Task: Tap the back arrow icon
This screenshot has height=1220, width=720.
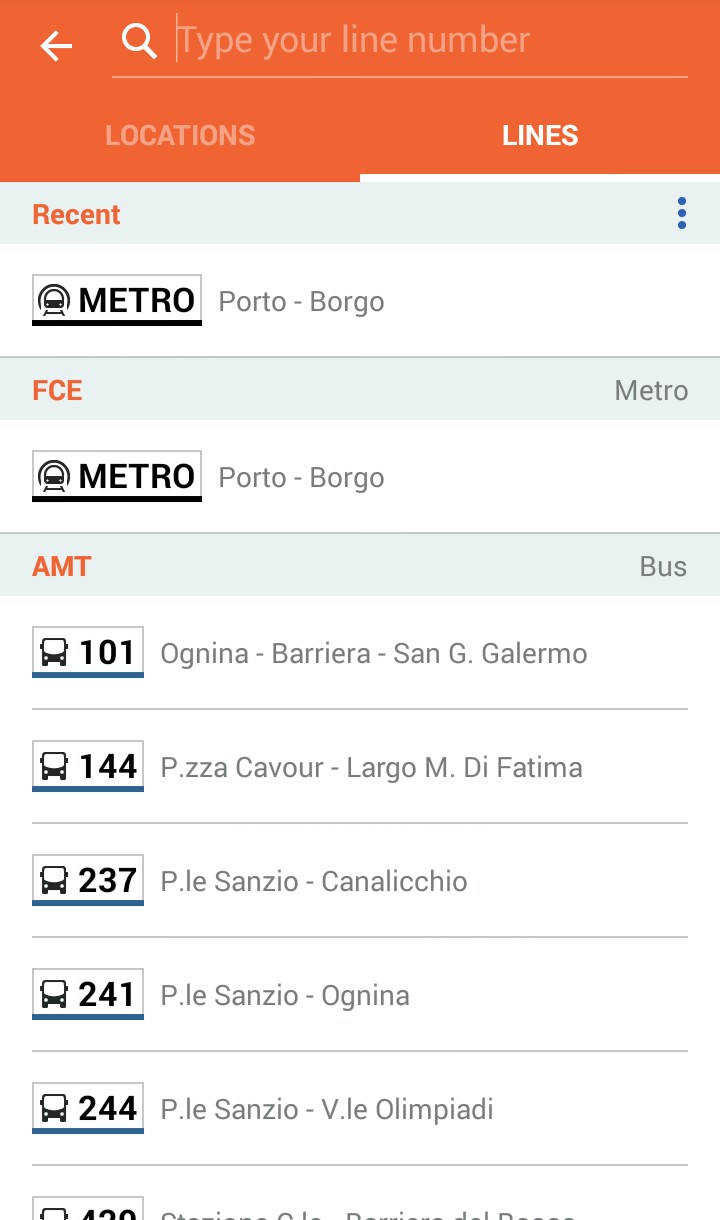Action: (x=57, y=45)
